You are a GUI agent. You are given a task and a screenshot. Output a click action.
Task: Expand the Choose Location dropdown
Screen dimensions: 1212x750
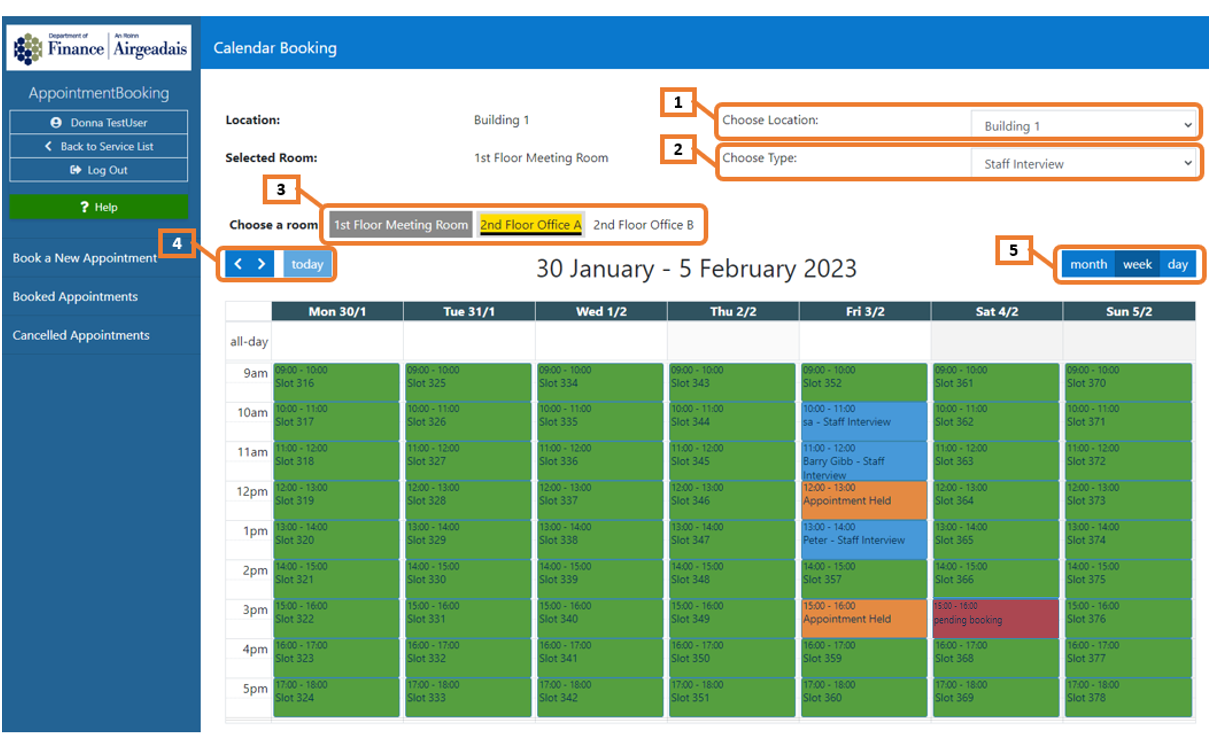1084,126
